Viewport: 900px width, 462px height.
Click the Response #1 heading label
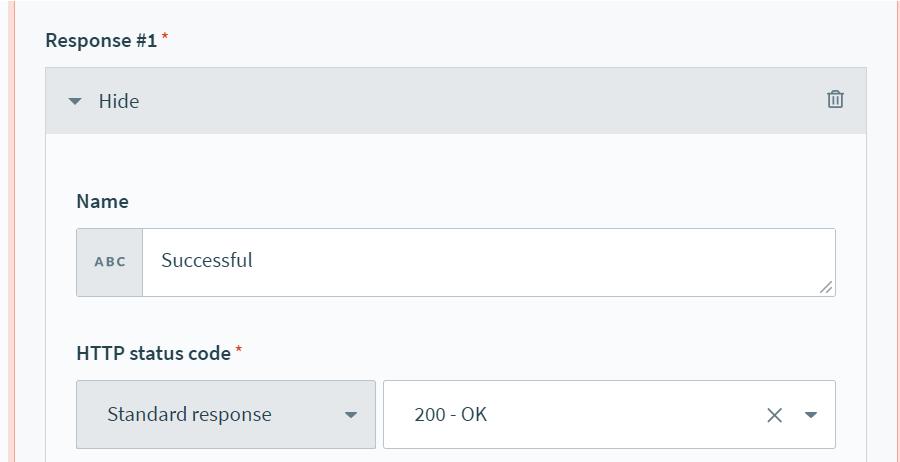[x=101, y=40]
